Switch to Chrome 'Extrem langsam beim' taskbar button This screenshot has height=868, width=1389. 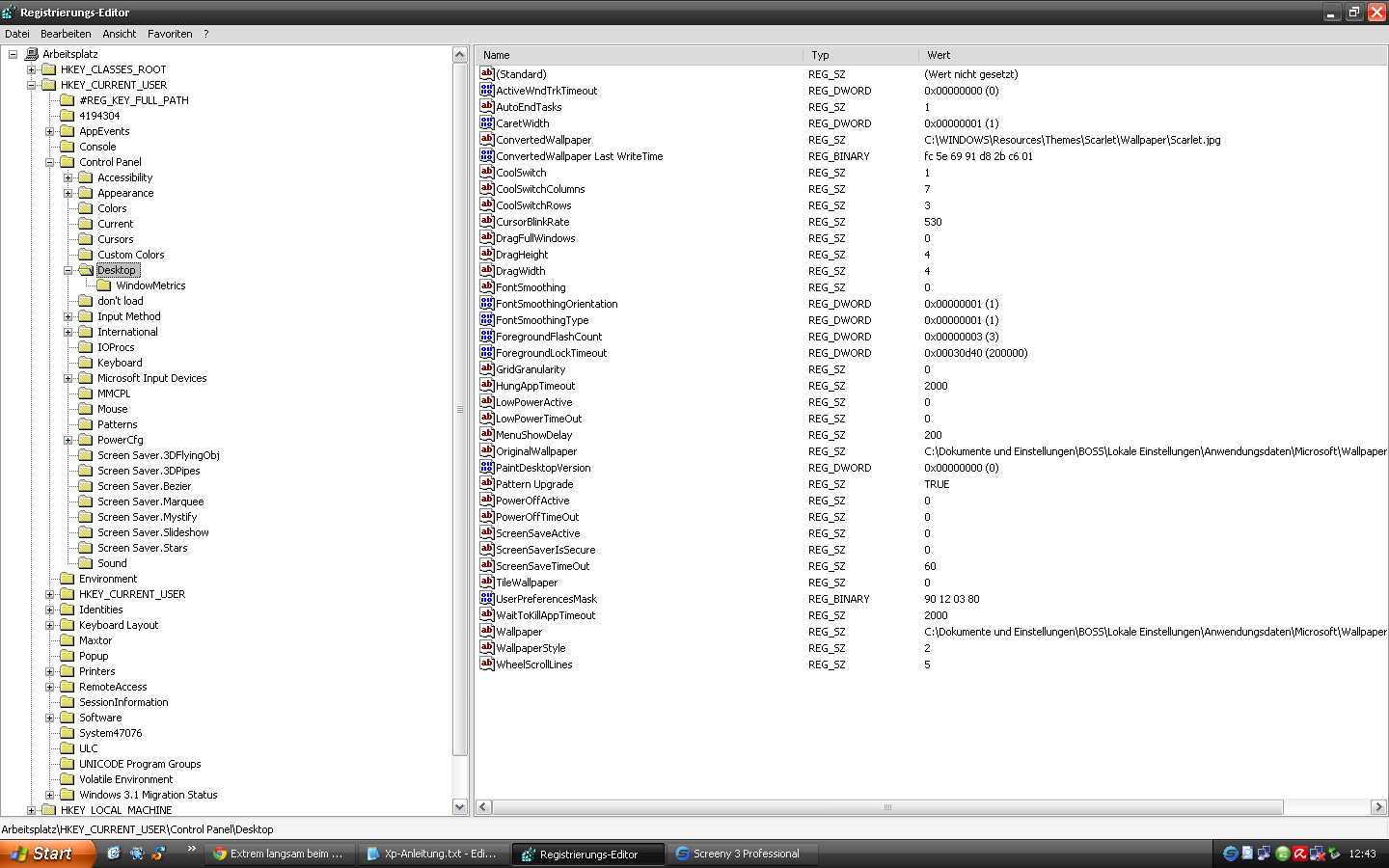click(x=279, y=854)
